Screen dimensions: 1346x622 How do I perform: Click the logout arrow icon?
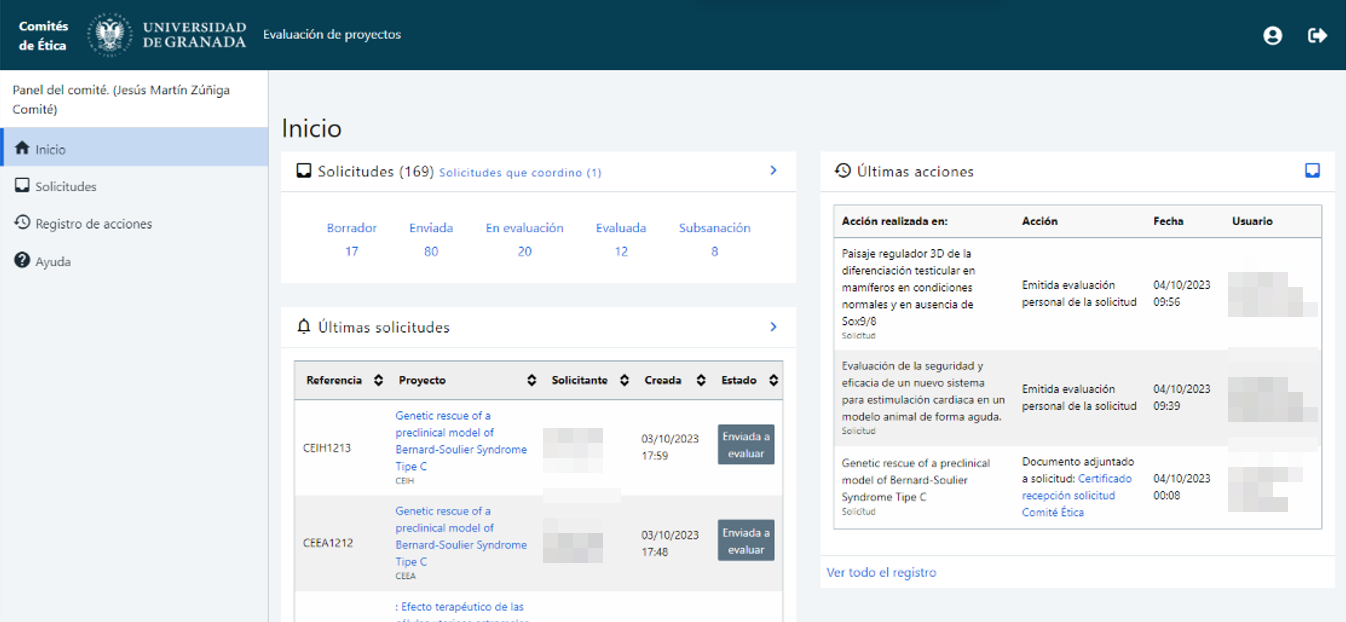1317,35
